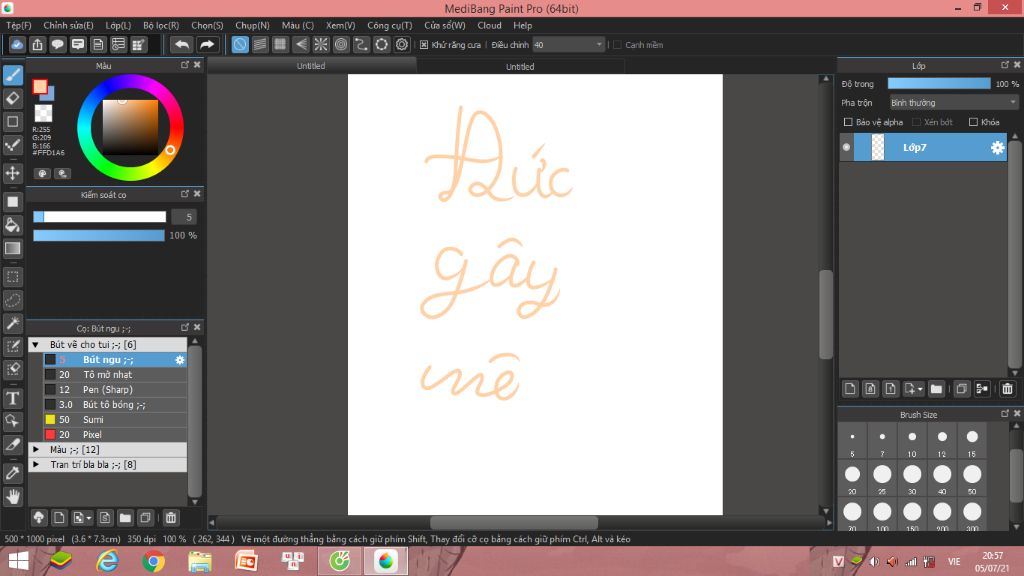
Task: Click the brush size slider bar
Action: click(x=99, y=217)
